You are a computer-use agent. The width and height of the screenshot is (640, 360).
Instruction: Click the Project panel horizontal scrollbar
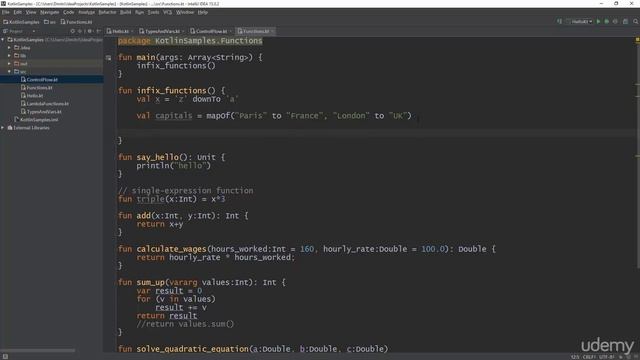coord(38,350)
